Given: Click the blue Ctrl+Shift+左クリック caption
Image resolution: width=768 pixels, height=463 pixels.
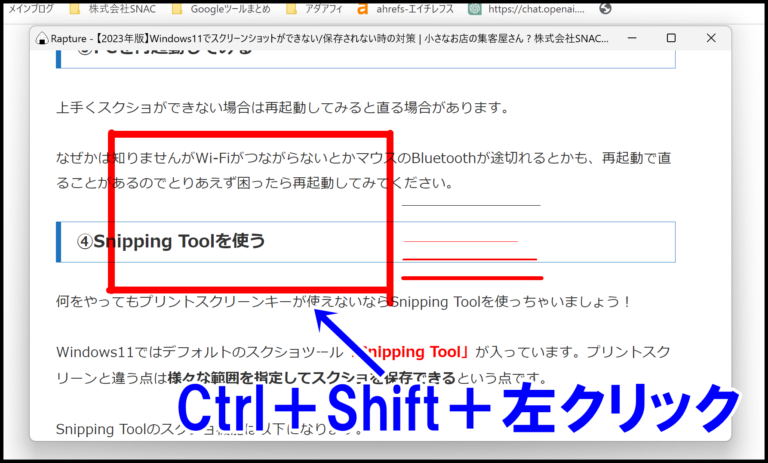Looking at the screenshot, I should coord(458,408).
